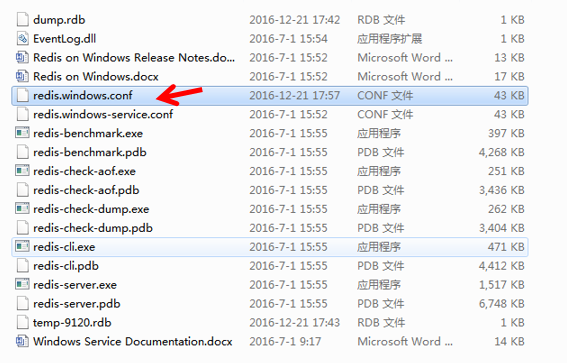The height and width of the screenshot is (363, 567).
Task: Click the 6,748 KB size value
Action: click(x=502, y=304)
